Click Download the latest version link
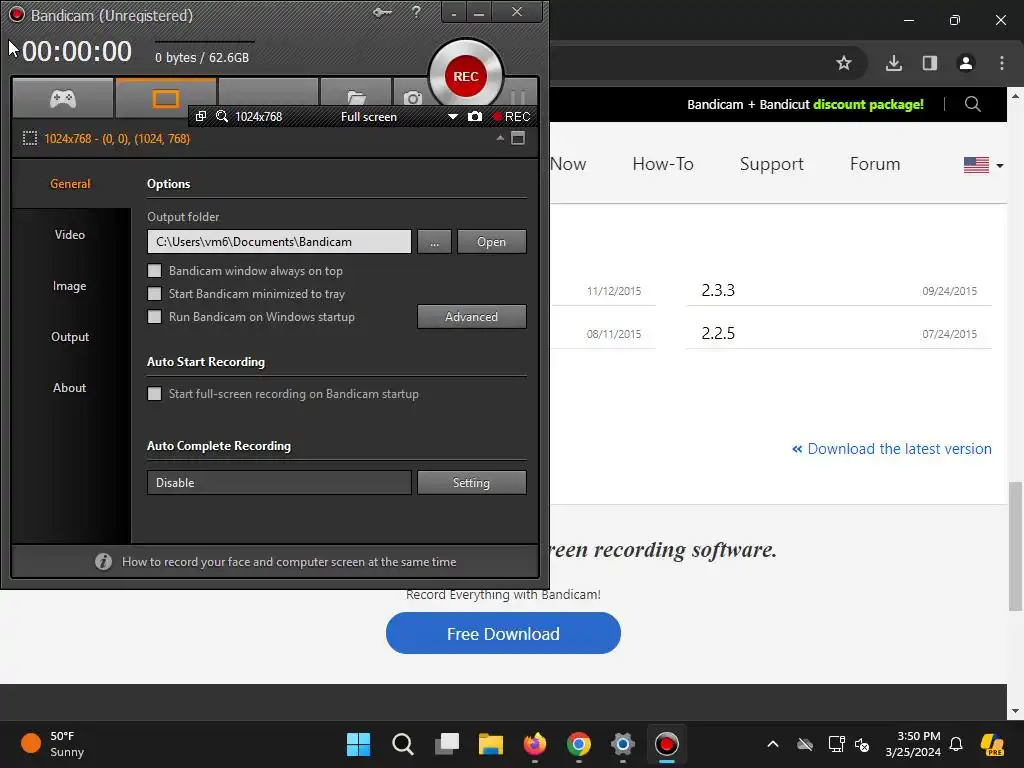 (x=892, y=449)
